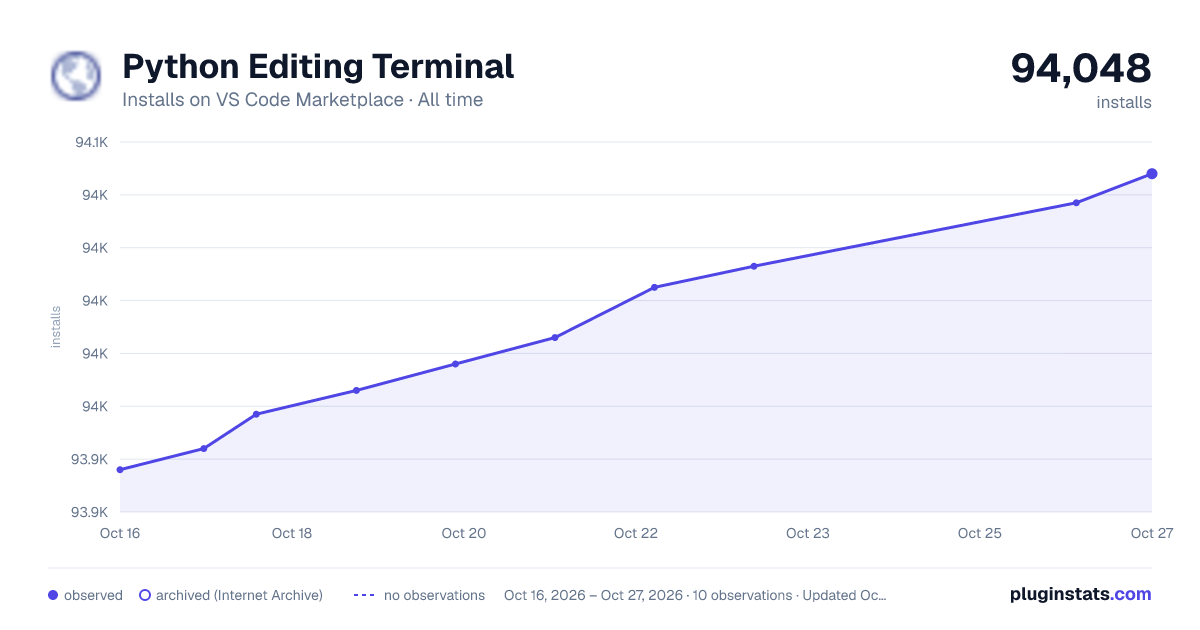This screenshot has width=1200, height=630.
Task: Click the 'Oct 23' x-axis label
Action: [808, 533]
